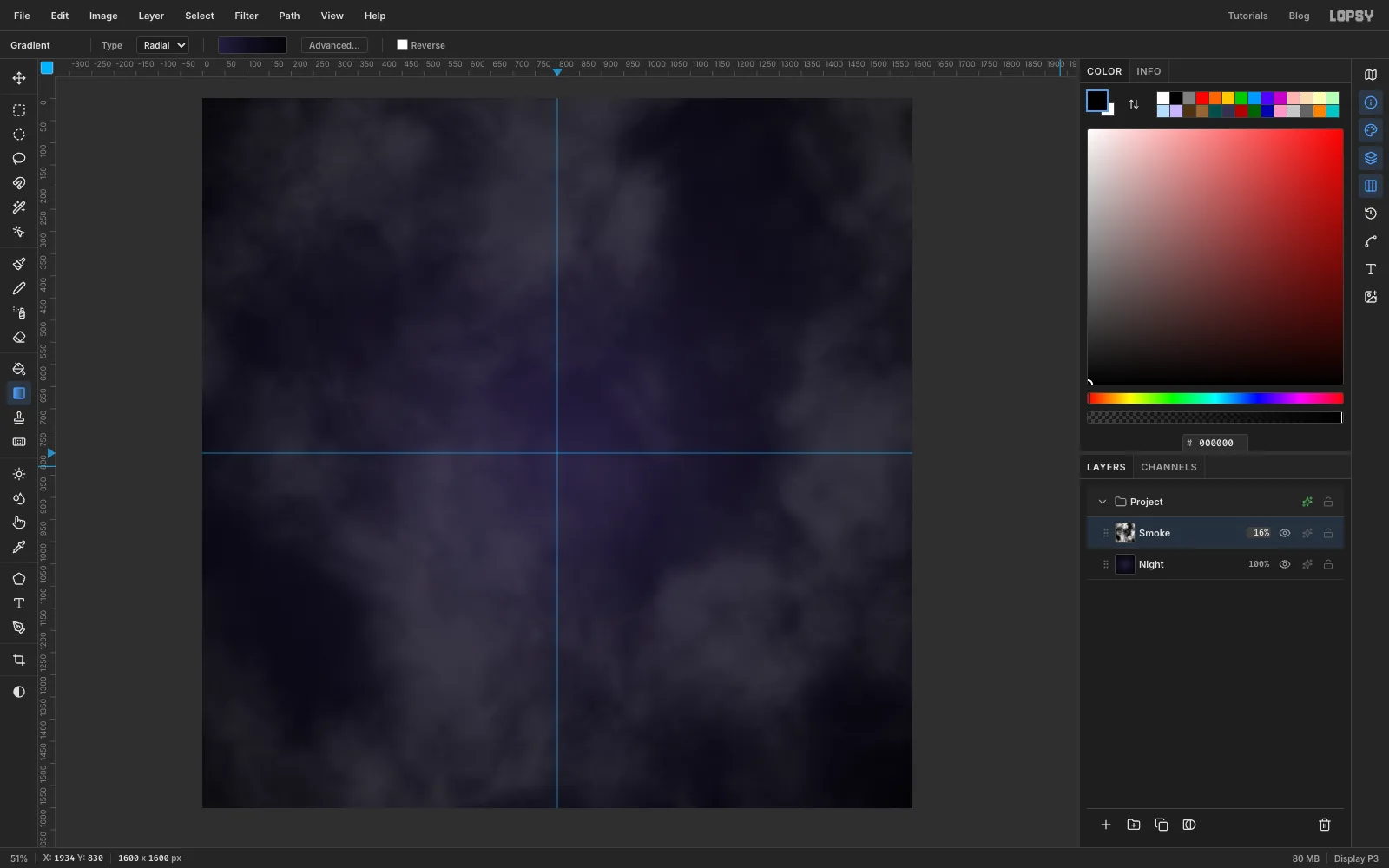Click the hex color input field
The height and width of the screenshot is (868, 1389).
pyautogui.click(x=1215, y=443)
